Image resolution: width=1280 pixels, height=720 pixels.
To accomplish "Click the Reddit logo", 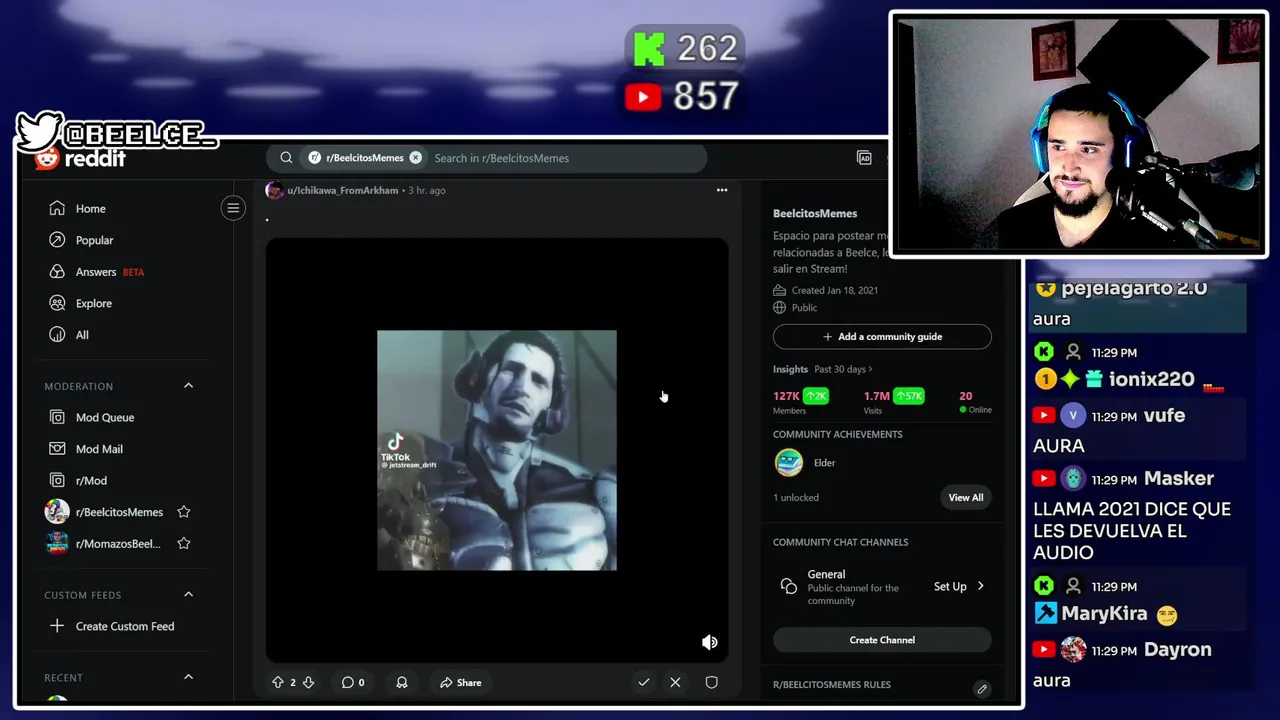I will tap(80, 158).
